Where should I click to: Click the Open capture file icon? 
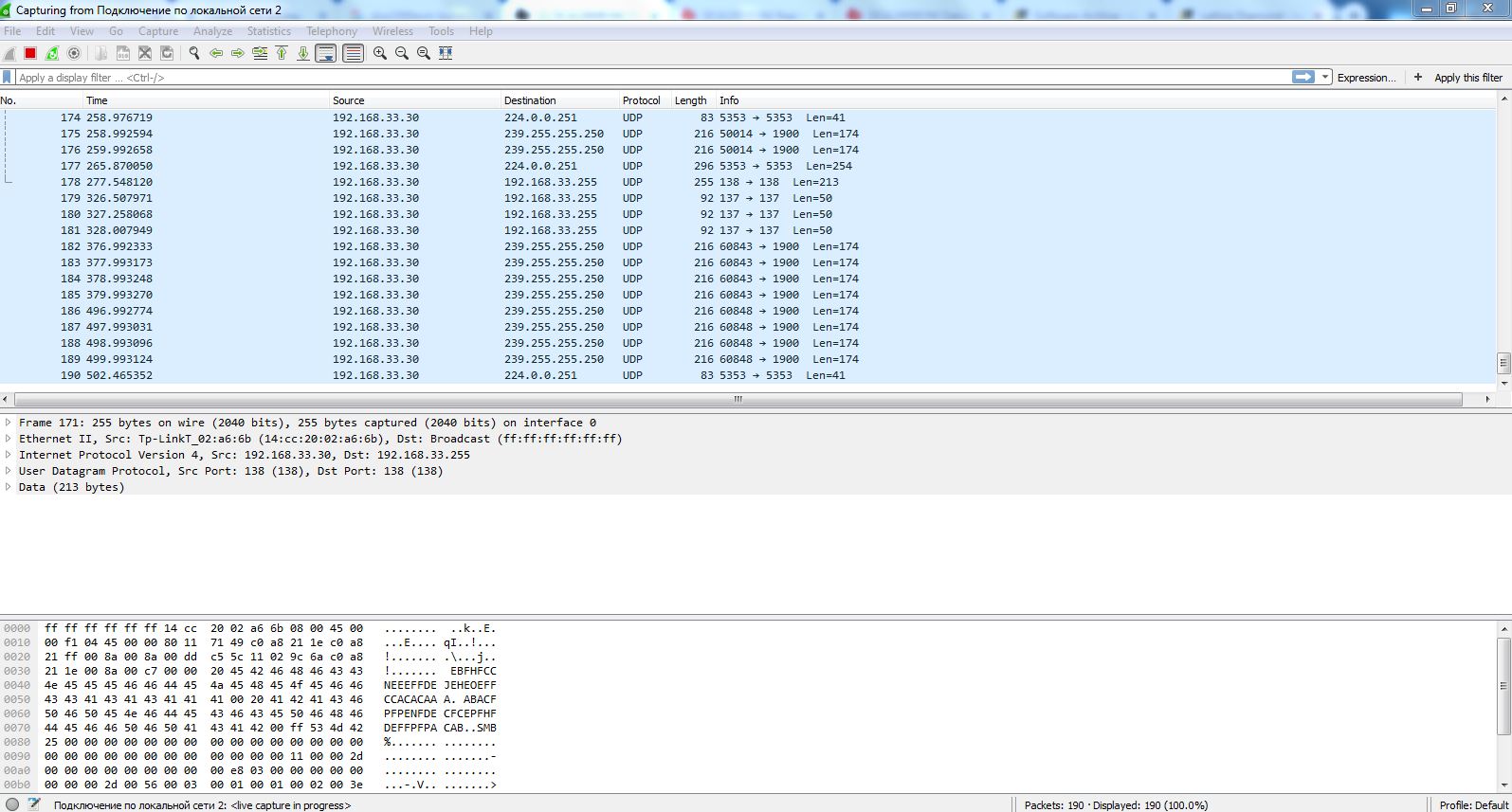pyautogui.click(x=101, y=53)
